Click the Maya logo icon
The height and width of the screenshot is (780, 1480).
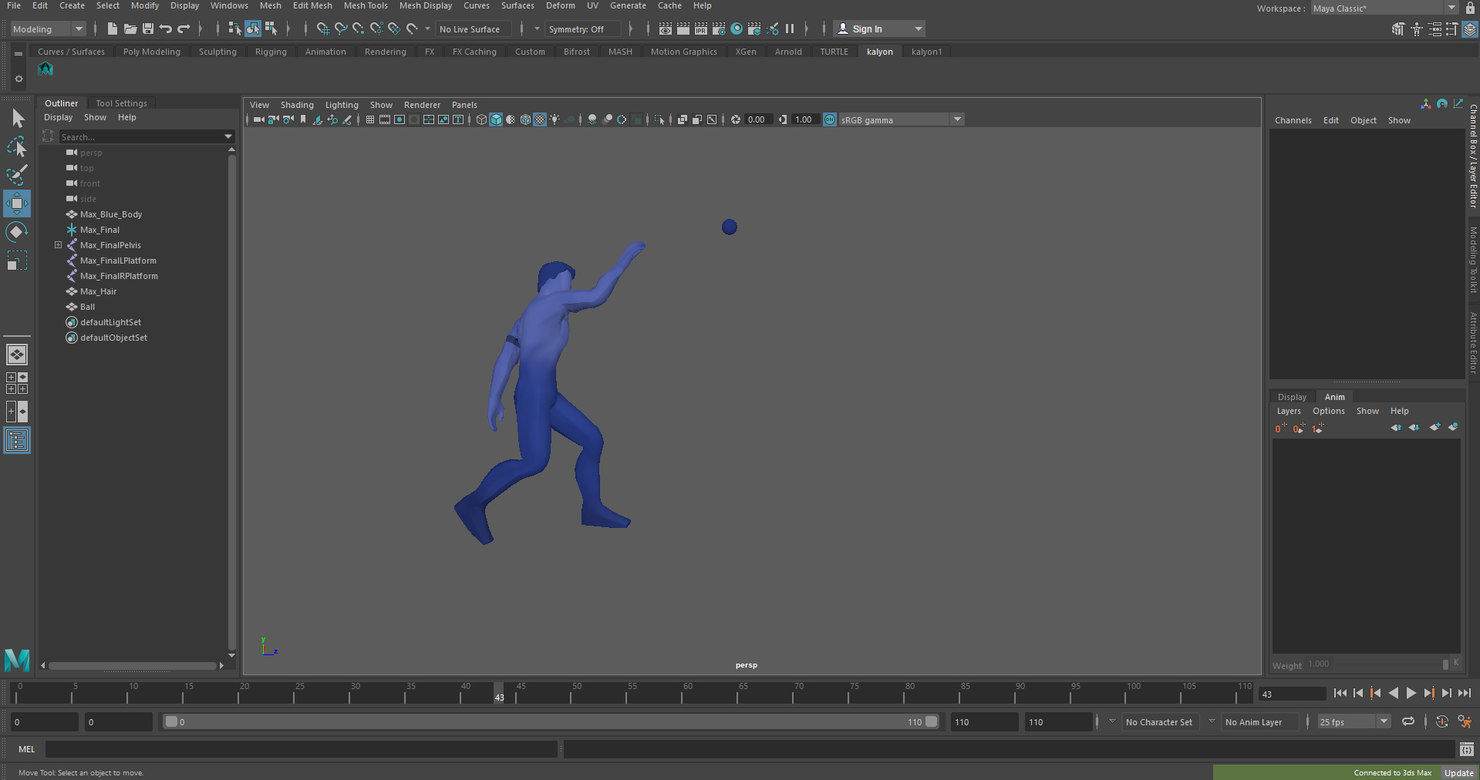coord(17,660)
